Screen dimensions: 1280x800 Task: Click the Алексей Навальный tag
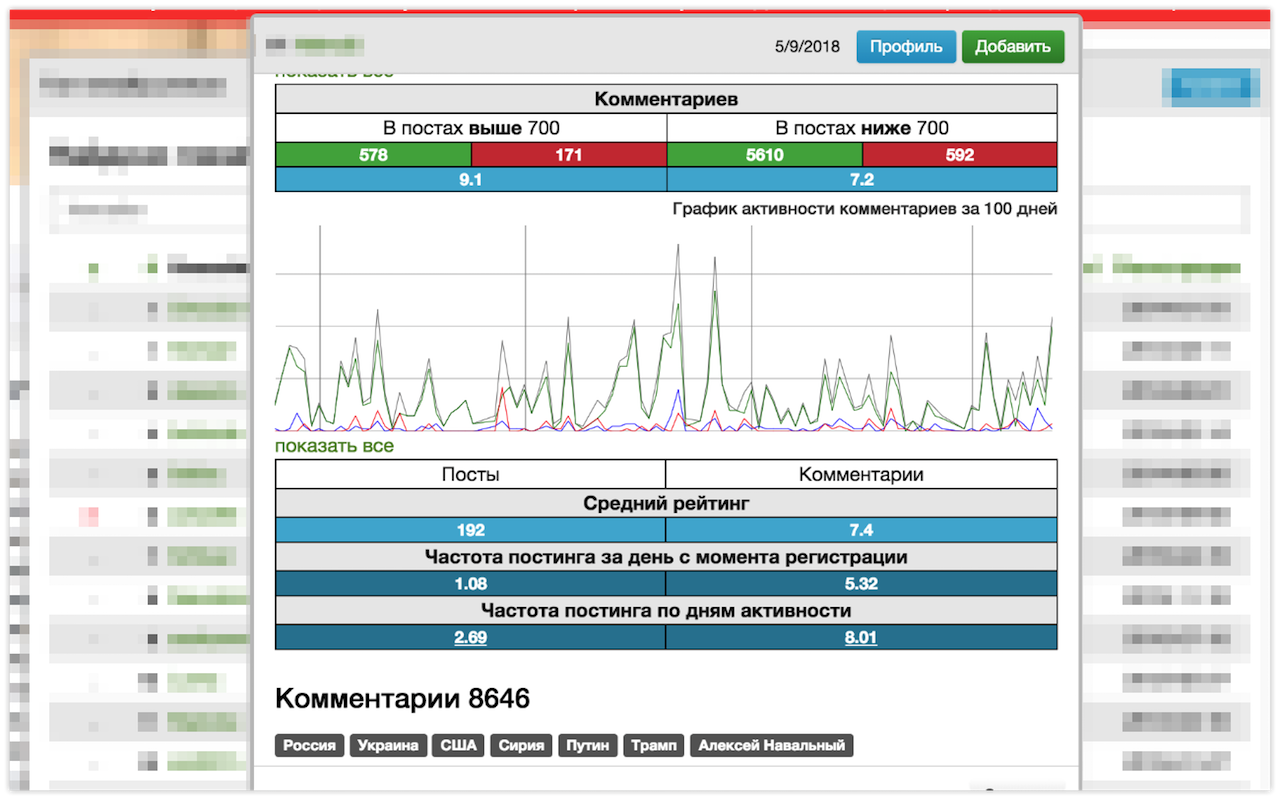coord(771,745)
